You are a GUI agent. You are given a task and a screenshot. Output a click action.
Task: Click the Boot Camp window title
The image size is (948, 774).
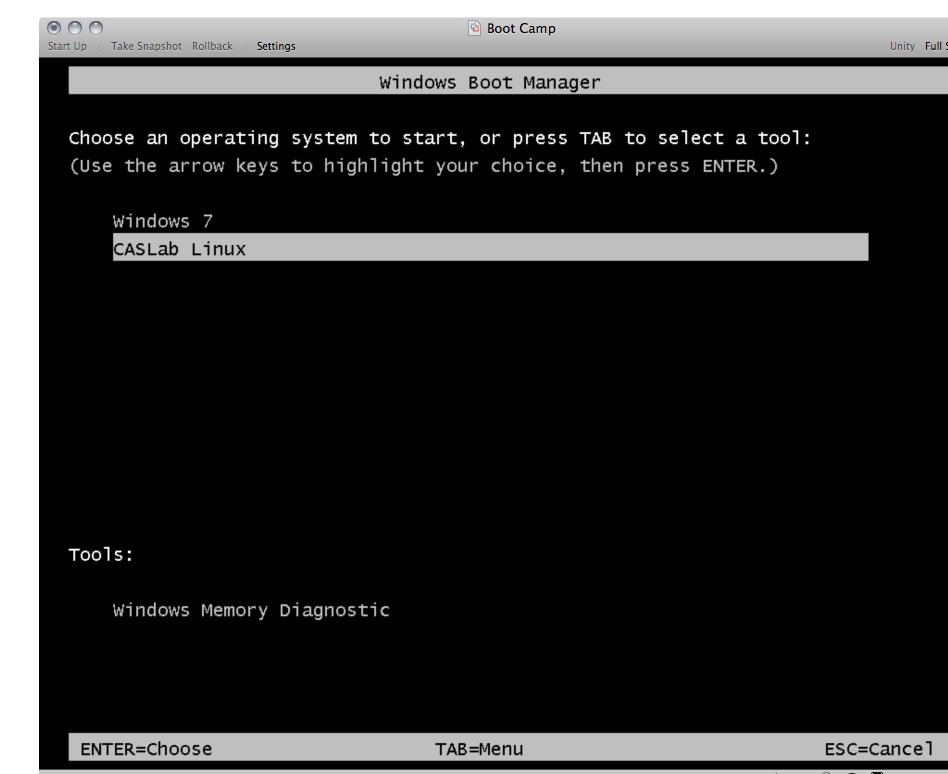tap(521, 28)
